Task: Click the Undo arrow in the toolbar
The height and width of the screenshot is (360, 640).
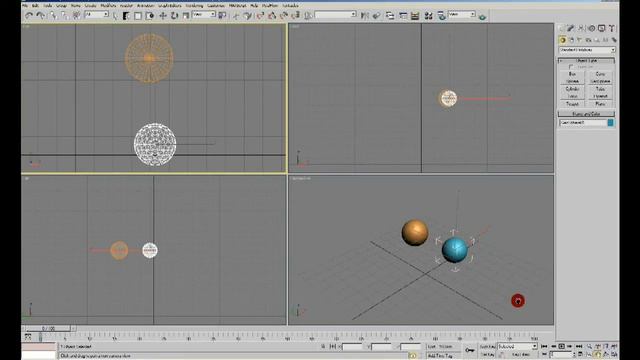Action: (x=29, y=16)
